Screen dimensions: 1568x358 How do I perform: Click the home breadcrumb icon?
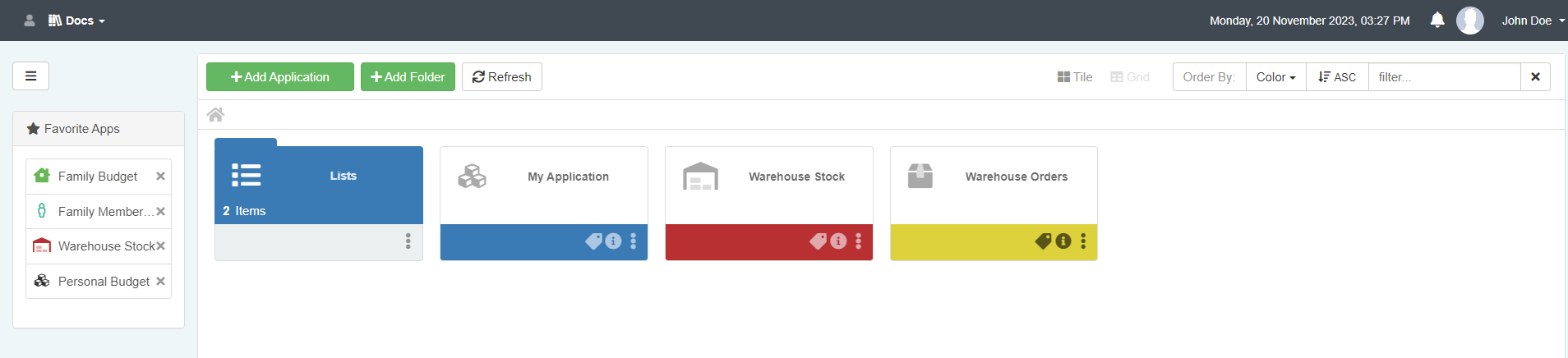[x=215, y=115]
